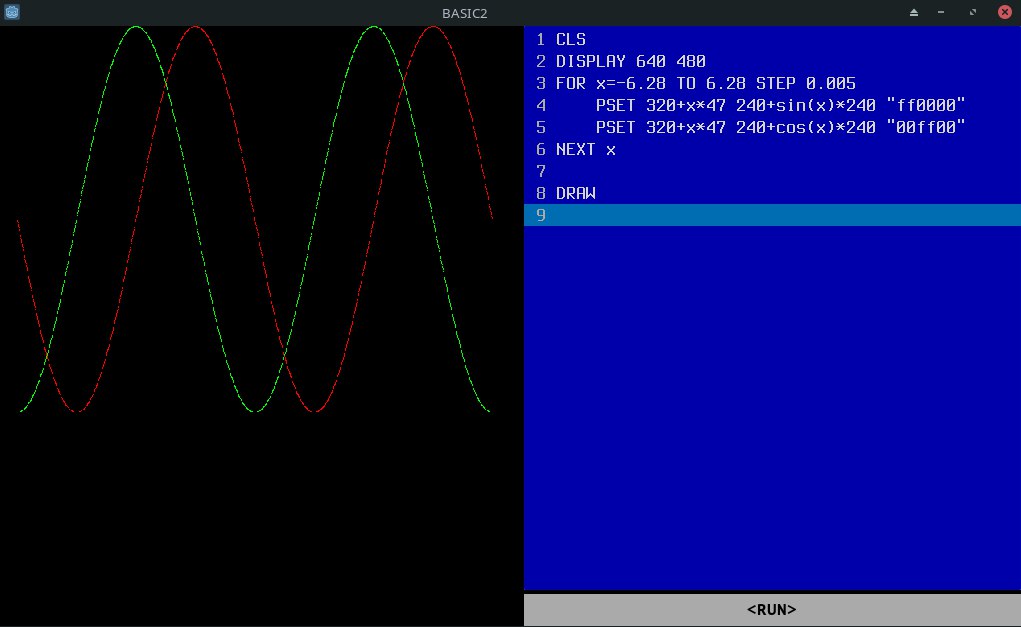Minimize the BASIC2 window

[x=941, y=12]
